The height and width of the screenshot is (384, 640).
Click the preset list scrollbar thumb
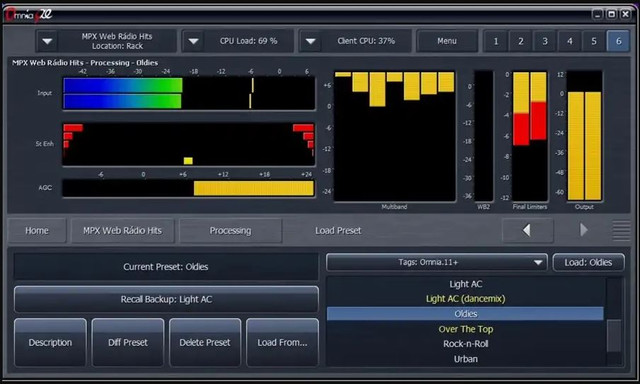[614, 336]
